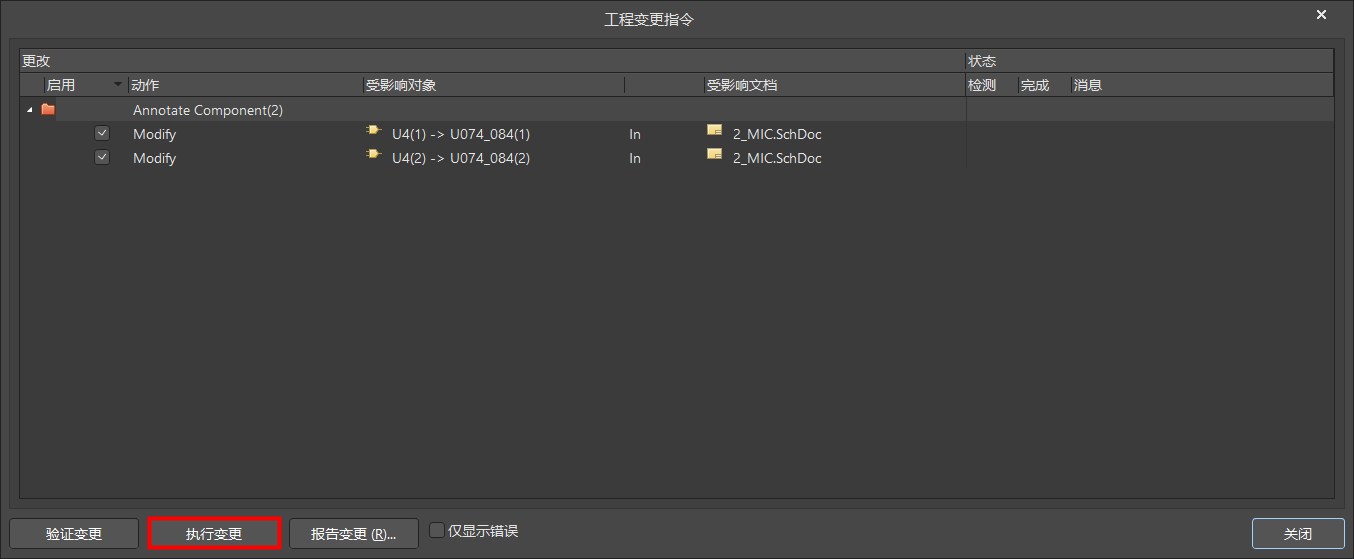1354x559 pixels.
Task: Open the 启用 column header dropdown arrow
Action: [119, 85]
